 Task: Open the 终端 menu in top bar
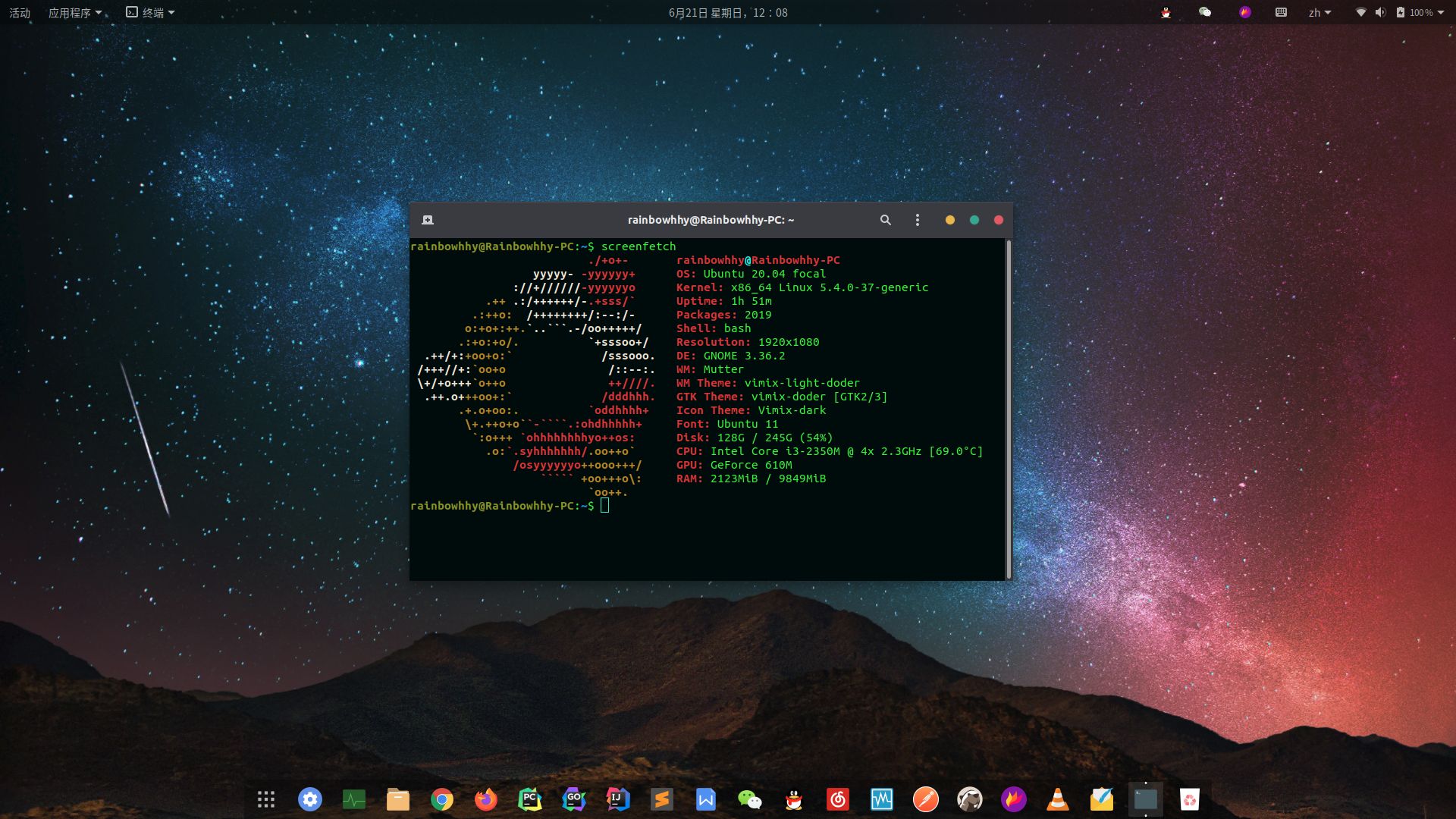[x=149, y=12]
